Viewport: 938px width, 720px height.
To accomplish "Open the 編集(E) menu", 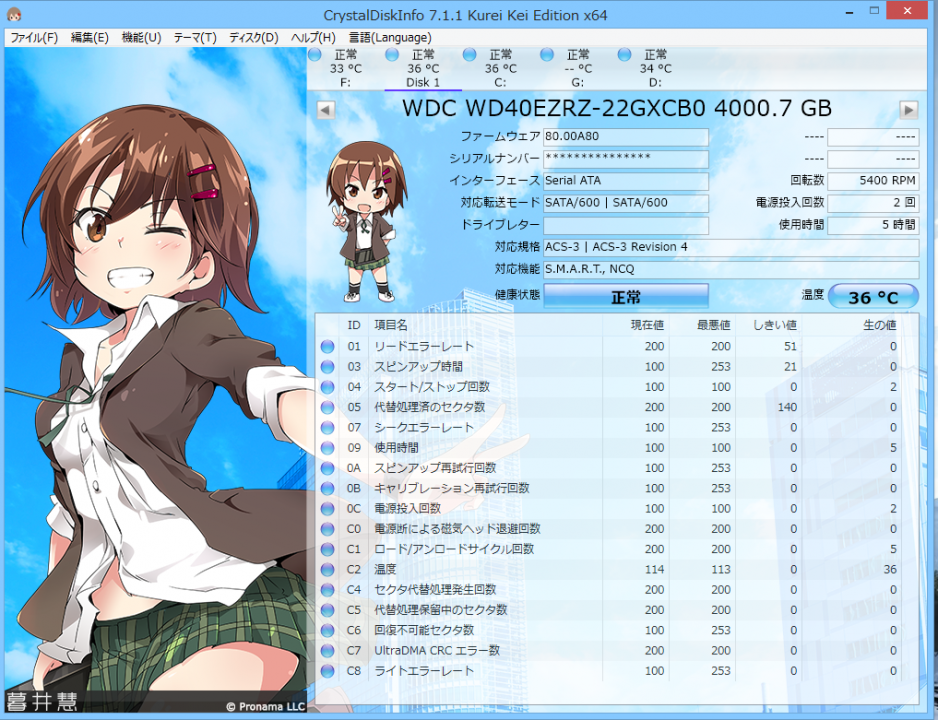I will [x=90, y=38].
